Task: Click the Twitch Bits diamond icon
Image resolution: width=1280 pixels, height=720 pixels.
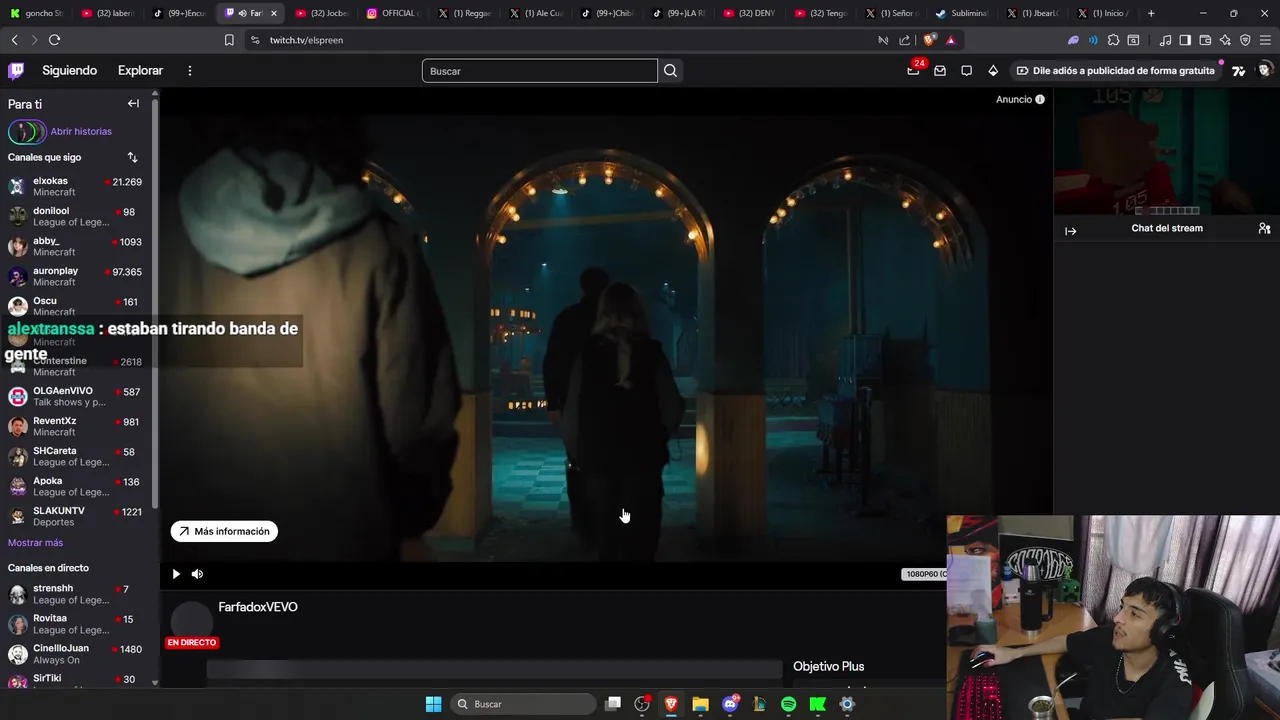Action: [993, 70]
